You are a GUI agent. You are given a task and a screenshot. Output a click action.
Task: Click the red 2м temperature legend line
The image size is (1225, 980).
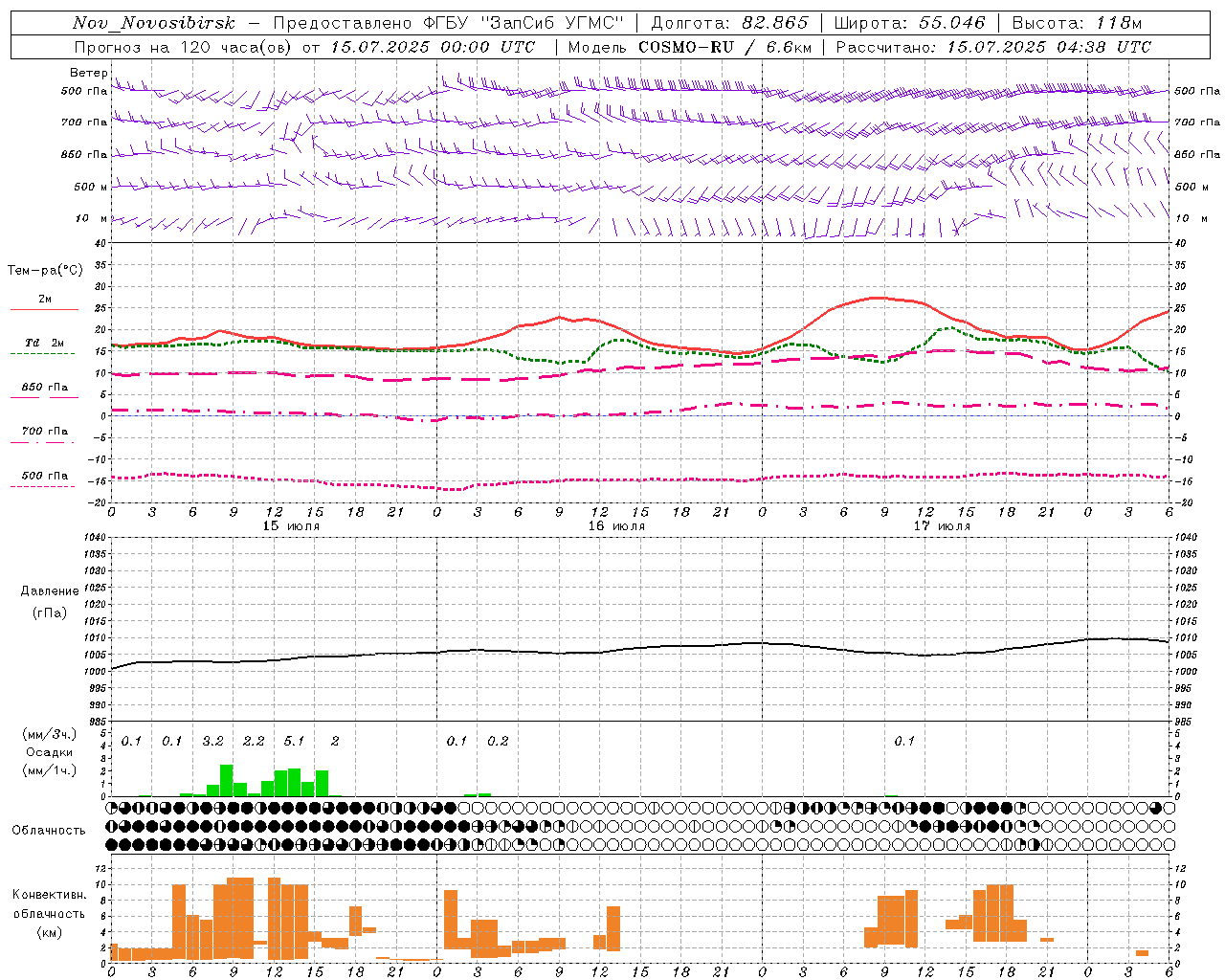coord(44,309)
